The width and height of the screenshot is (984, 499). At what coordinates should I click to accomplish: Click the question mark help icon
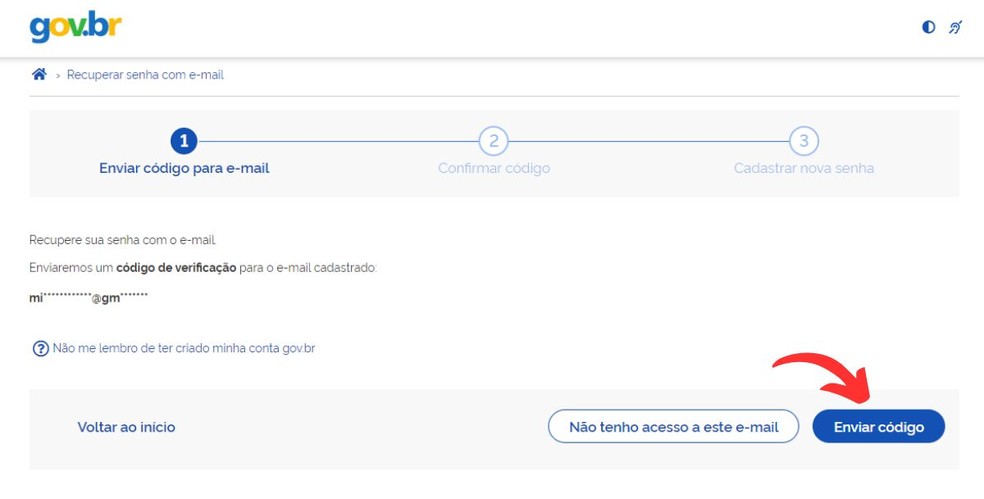click(41, 348)
